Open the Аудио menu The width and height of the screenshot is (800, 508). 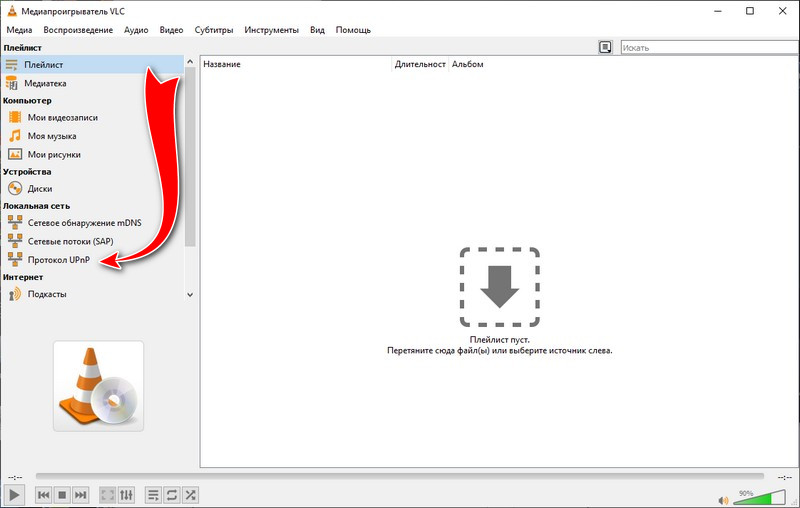[136, 30]
